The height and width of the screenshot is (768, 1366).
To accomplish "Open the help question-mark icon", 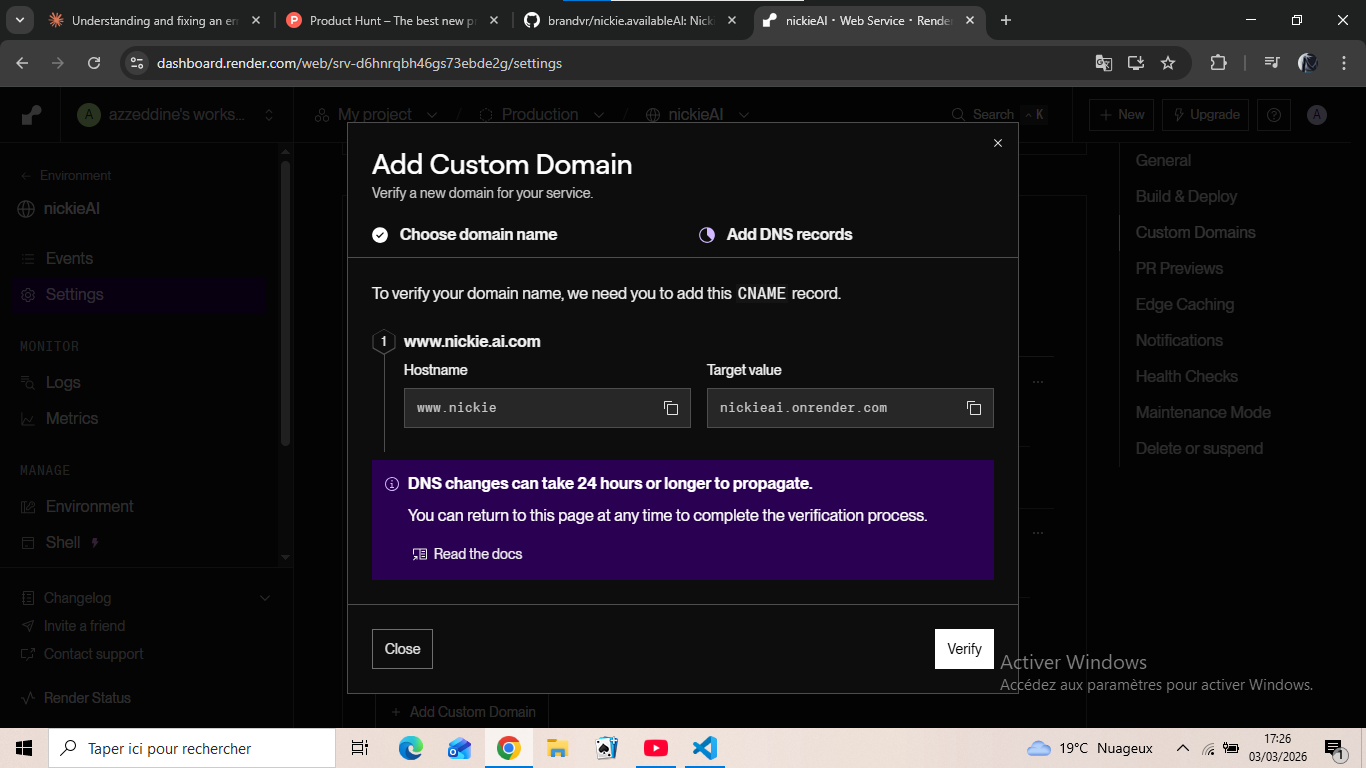I will tap(1273, 114).
